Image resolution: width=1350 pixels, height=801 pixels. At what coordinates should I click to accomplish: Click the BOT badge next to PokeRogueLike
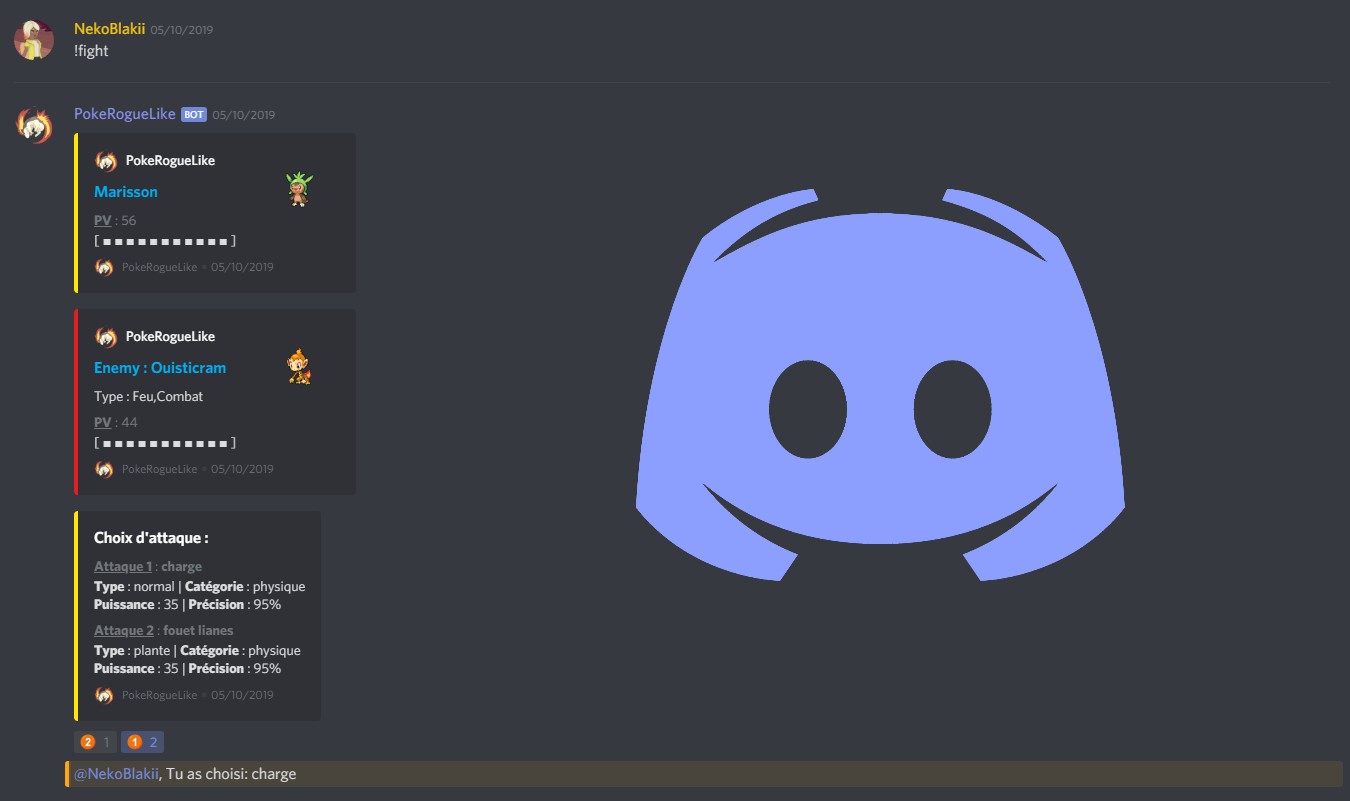[x=194, y=115]
